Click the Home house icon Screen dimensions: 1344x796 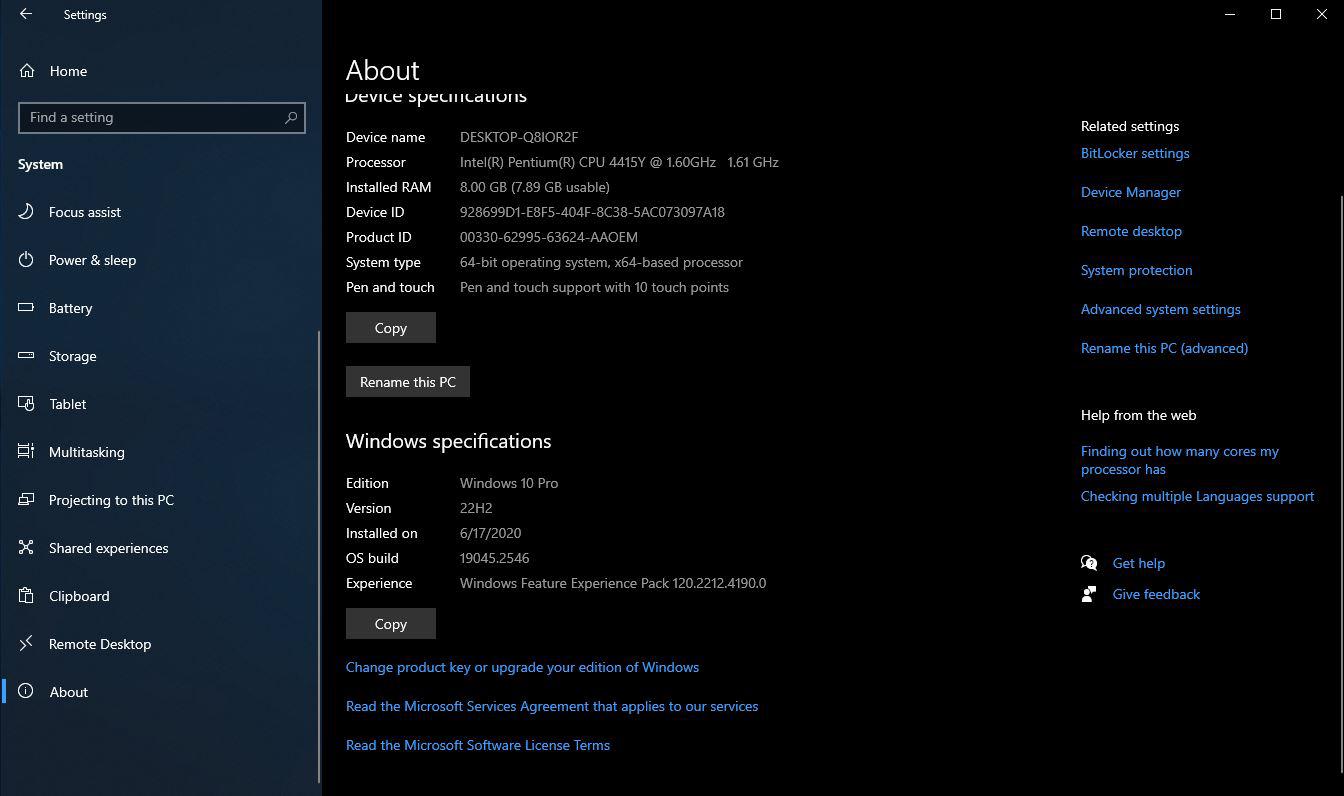[x=27, y=71]
